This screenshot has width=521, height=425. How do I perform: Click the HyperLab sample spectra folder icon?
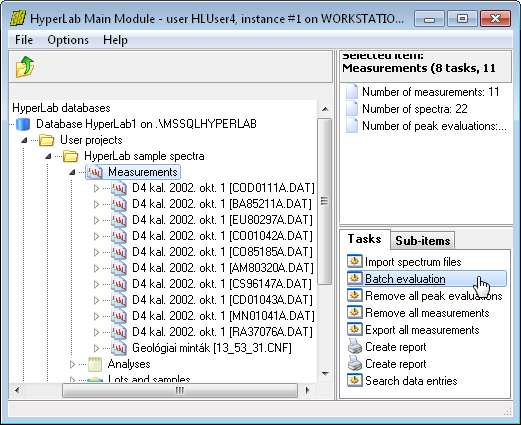(71, 156)
